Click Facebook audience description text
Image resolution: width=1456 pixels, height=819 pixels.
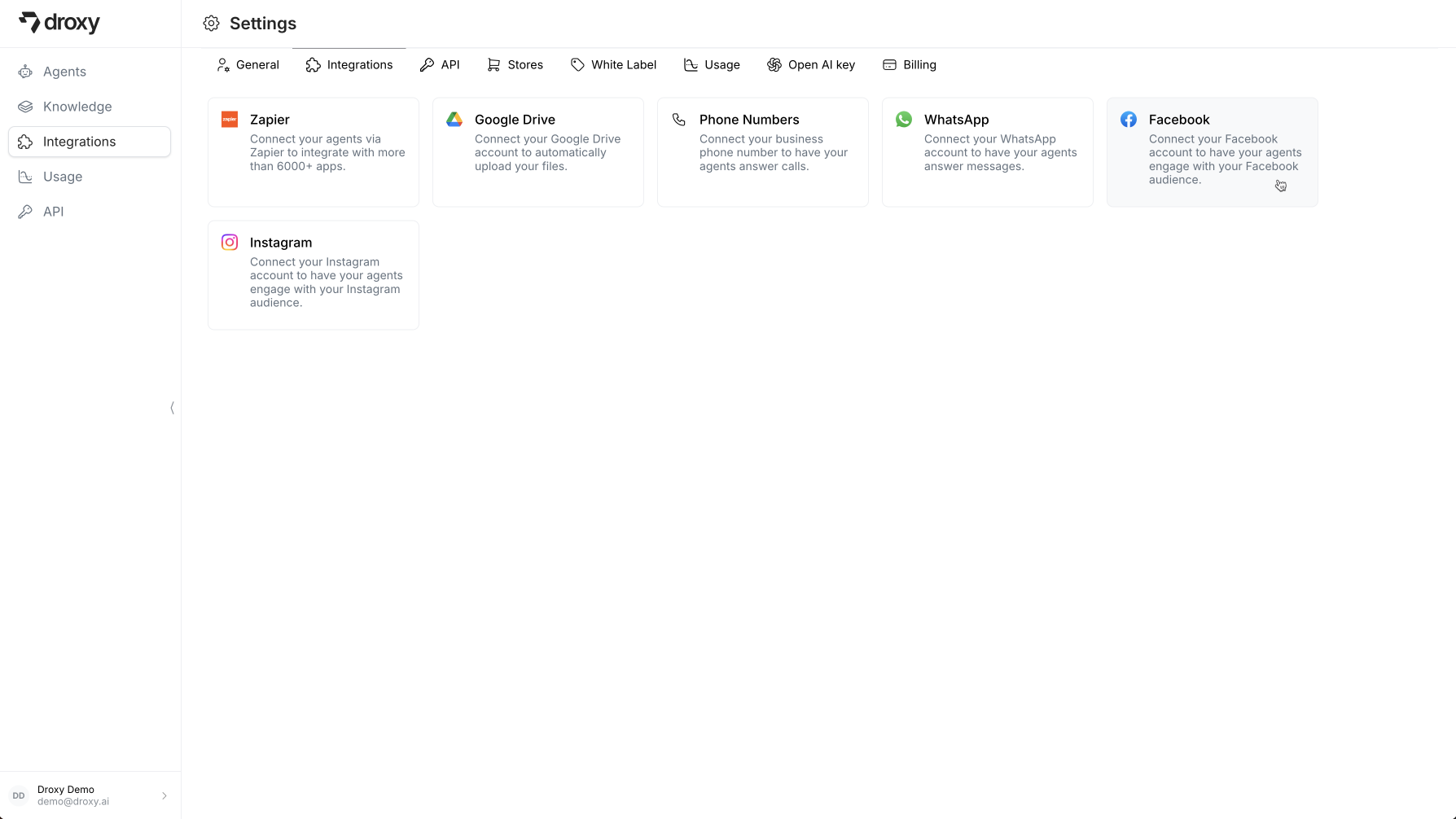pyautogui.click(x=1226, y=160)
